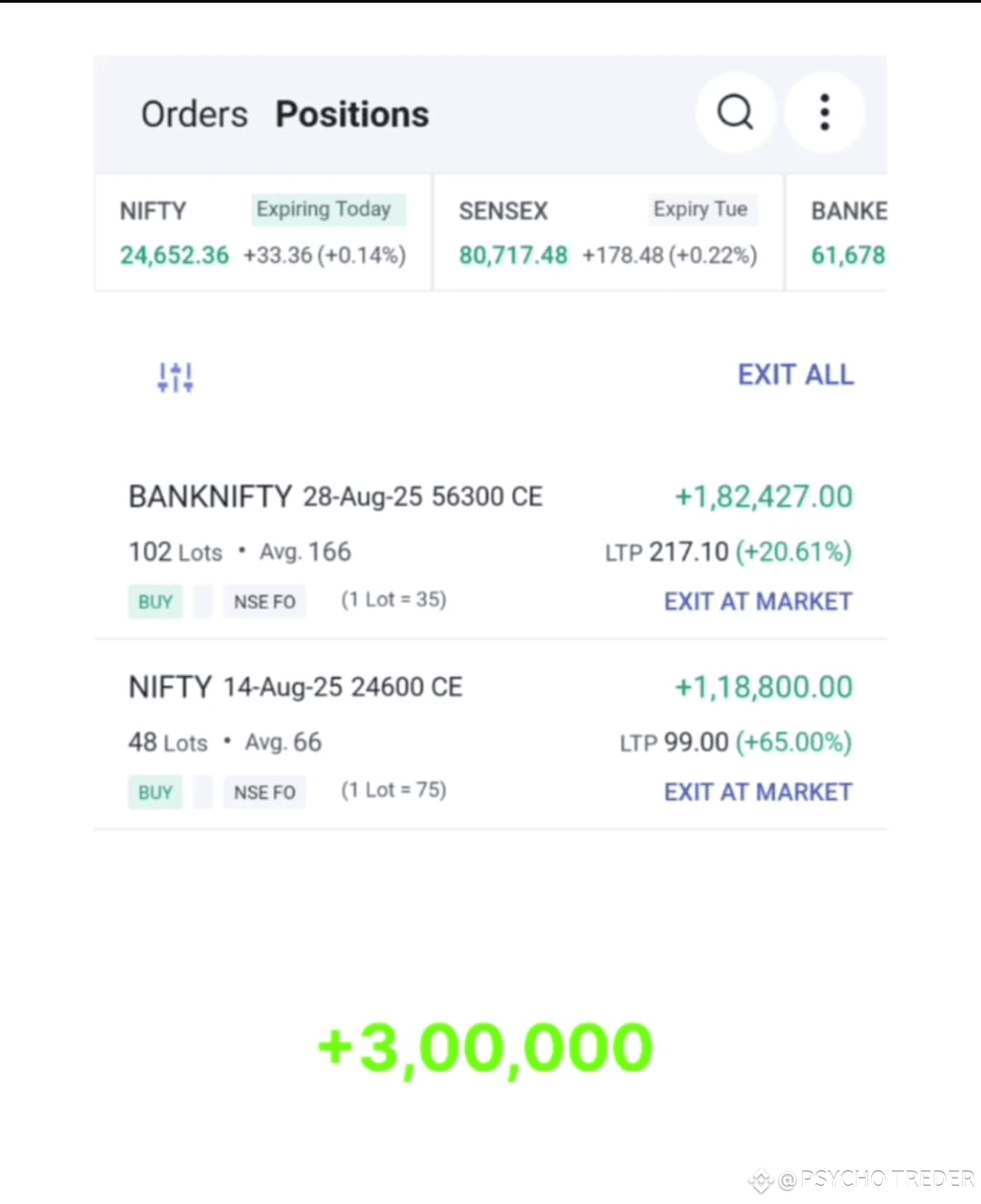This screenshot has width=981, height=1204.
Task: Tap the PSYCHO TREDER watermark logo
Action: coord(861,1179)
